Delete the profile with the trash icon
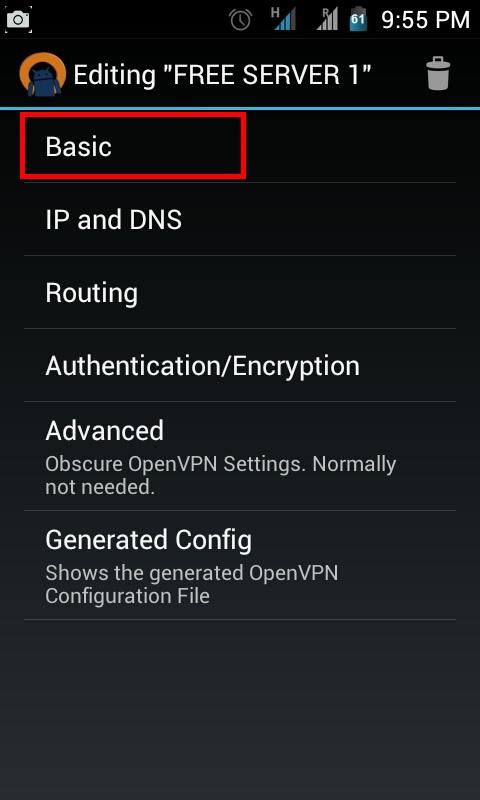The image size is (480, 800). [438, 73]
